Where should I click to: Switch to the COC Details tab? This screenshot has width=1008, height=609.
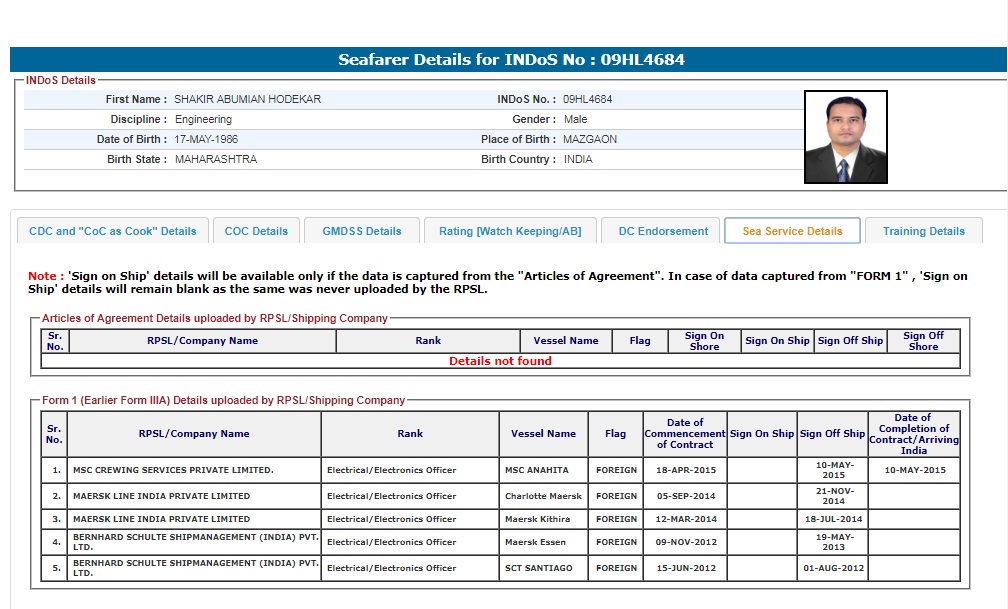coord(256,231)
